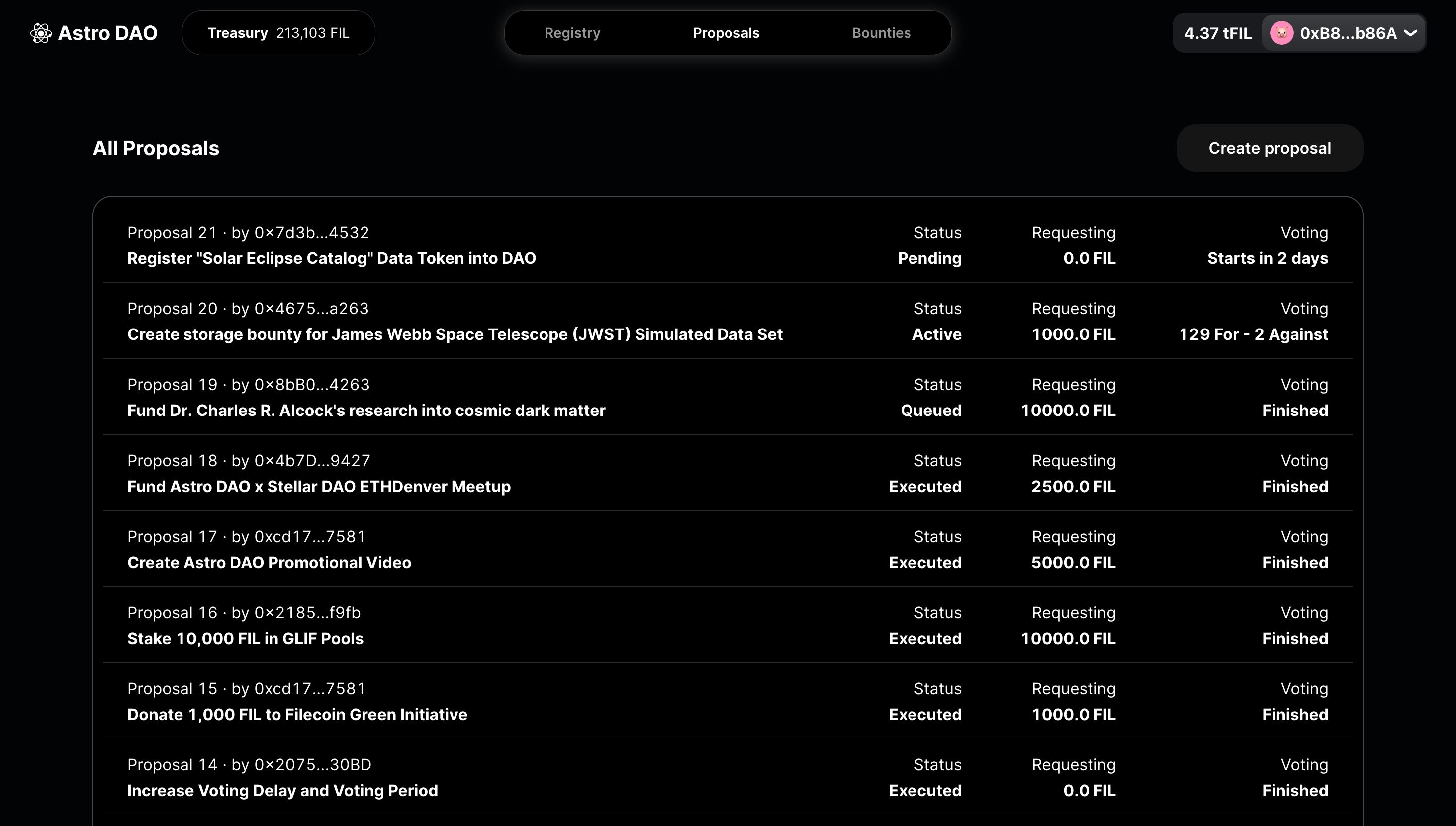Click the Create proposal button

click(x=1269, y=148)
